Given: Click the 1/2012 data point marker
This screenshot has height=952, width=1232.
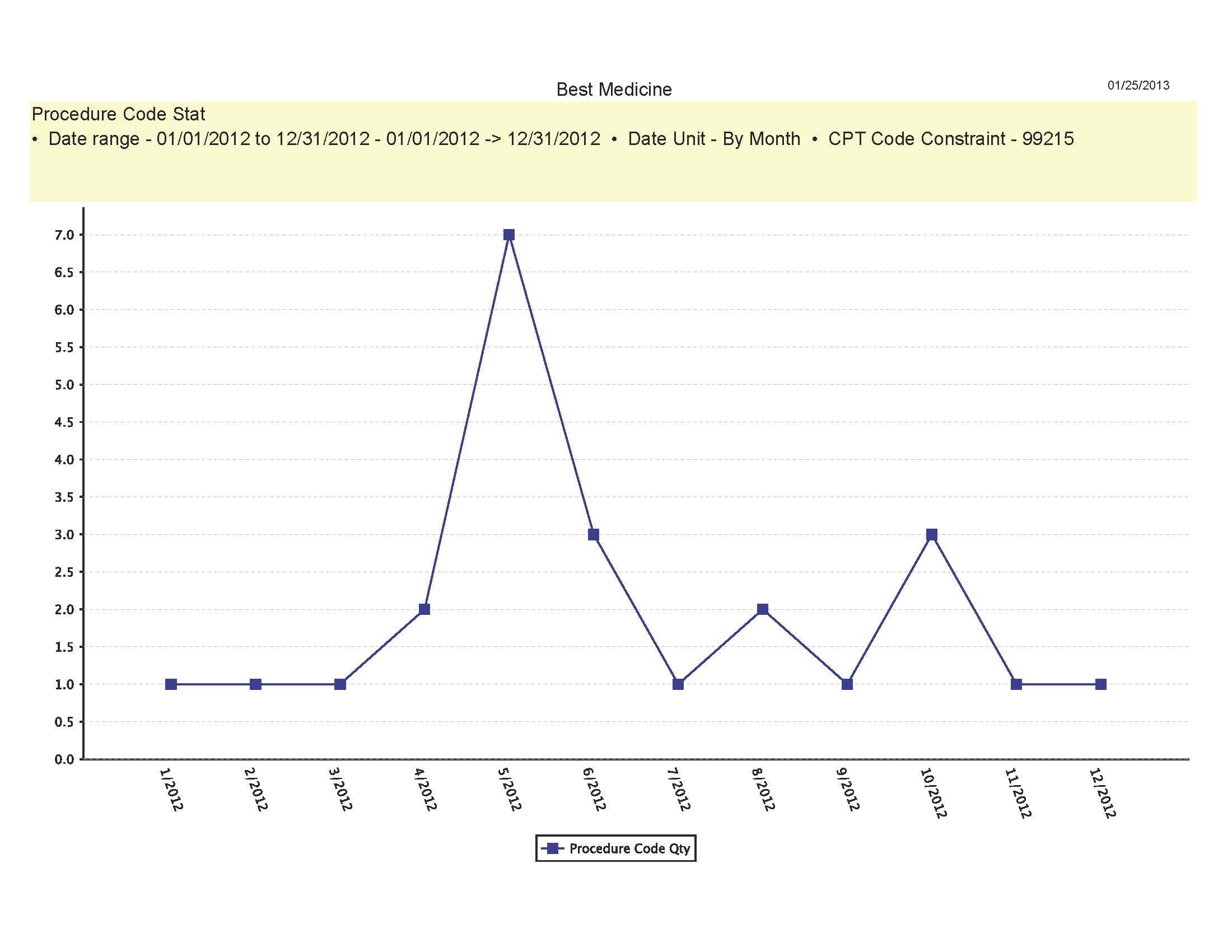Looking at the screenshot, I should point(171,684).
